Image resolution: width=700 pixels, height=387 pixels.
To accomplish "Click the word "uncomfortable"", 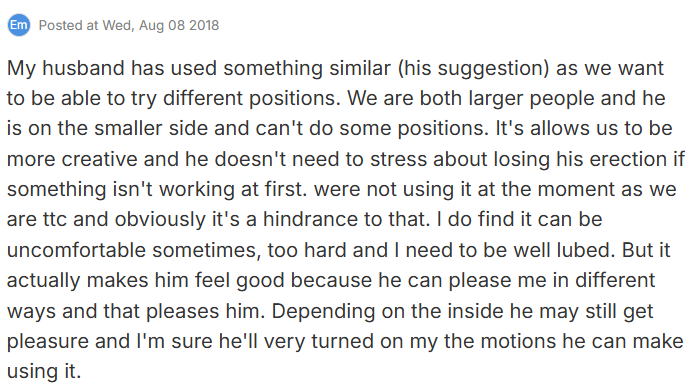I will pyautogui.click(x=76, y=250).
